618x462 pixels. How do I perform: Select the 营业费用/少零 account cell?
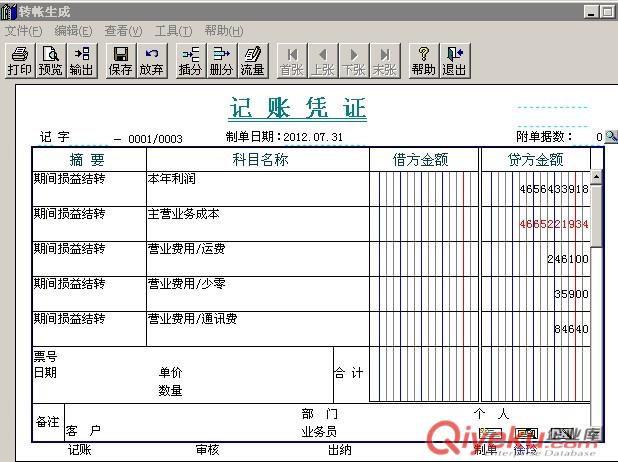pyautogui.click(x=258, y=294)
